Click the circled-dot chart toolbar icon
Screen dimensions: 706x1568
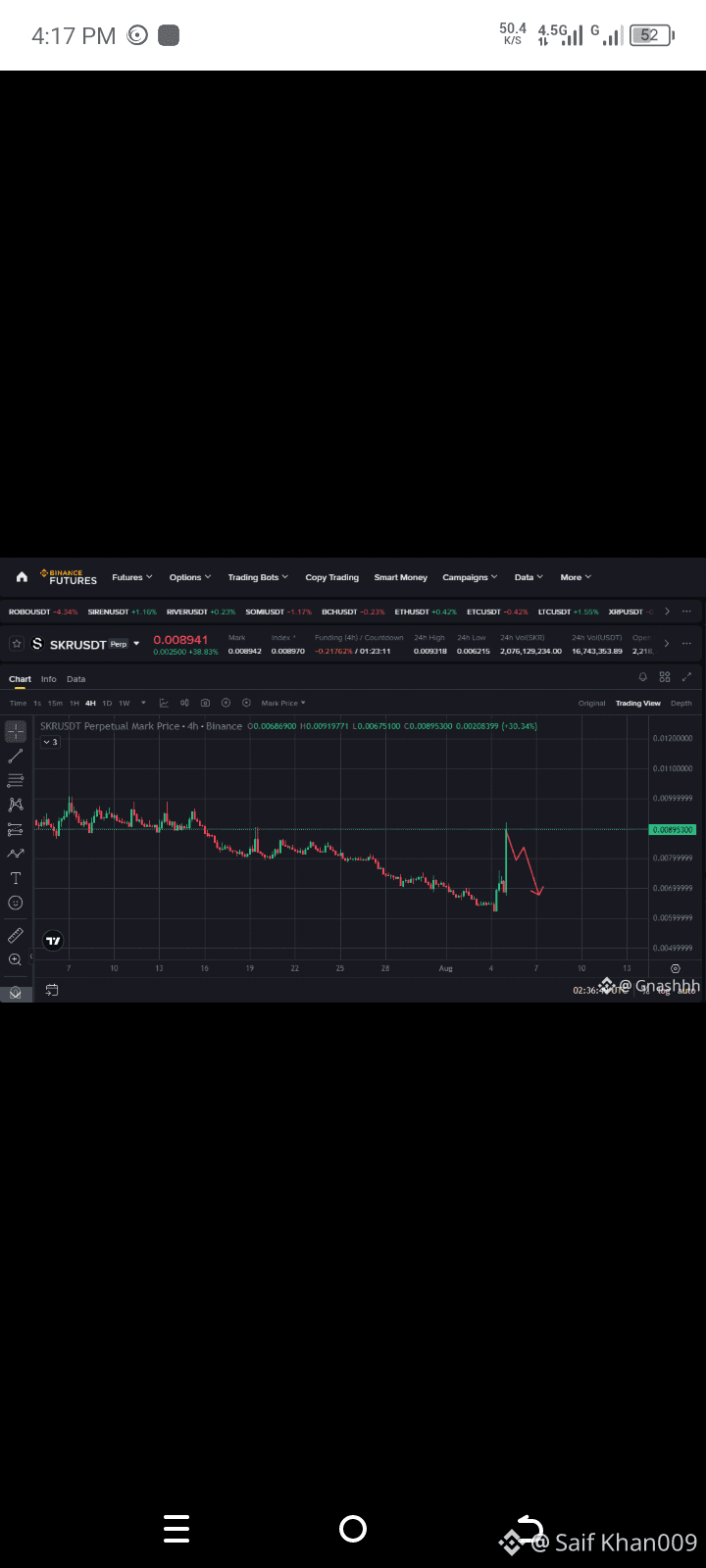(246, 703)
